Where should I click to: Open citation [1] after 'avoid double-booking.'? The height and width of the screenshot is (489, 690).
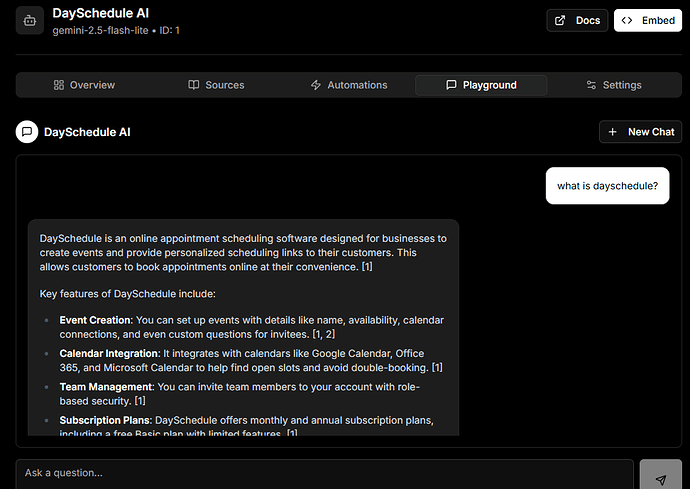[x=437, y=368]
